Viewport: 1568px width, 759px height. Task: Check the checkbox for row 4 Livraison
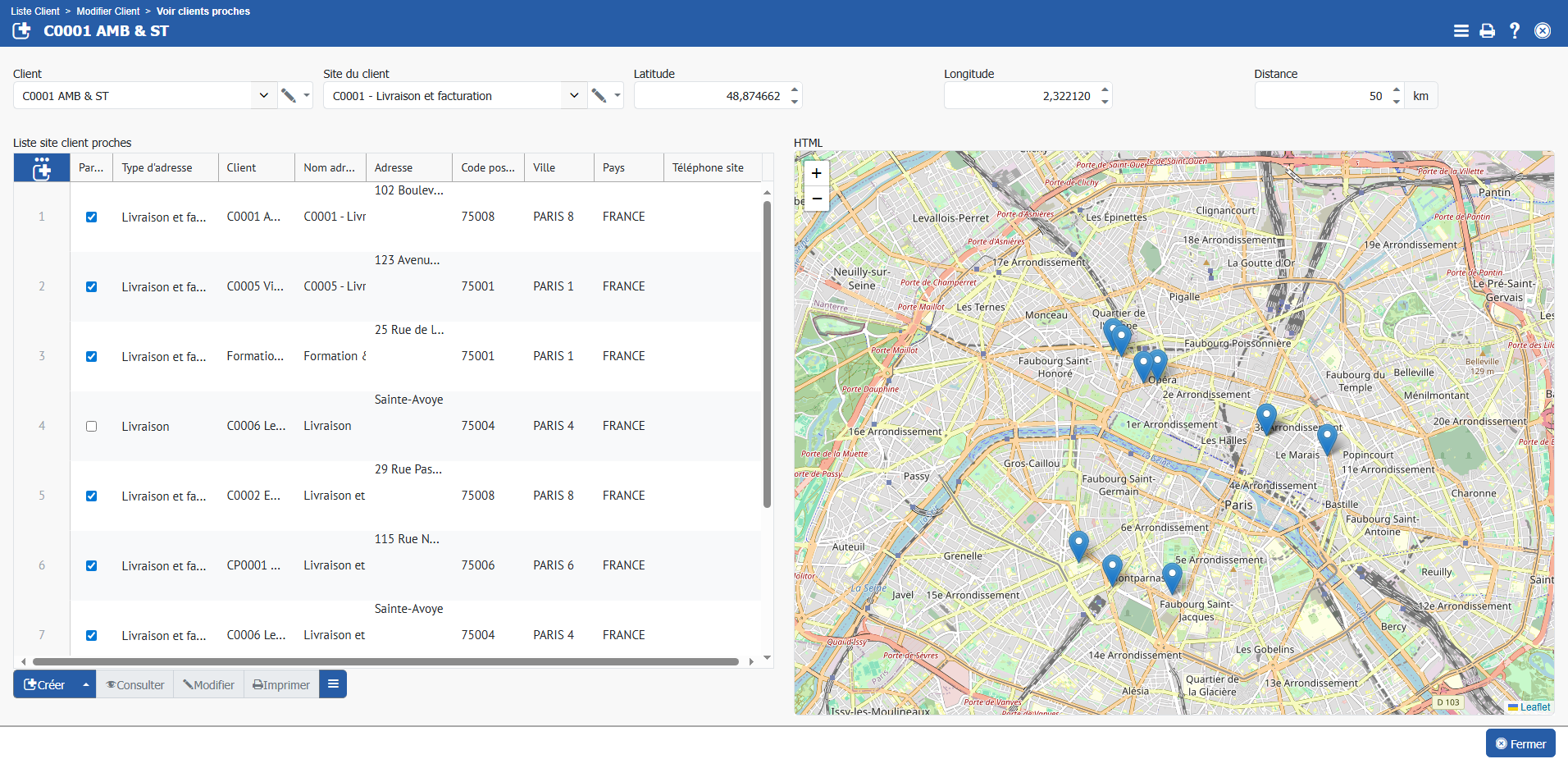point(92,427)
